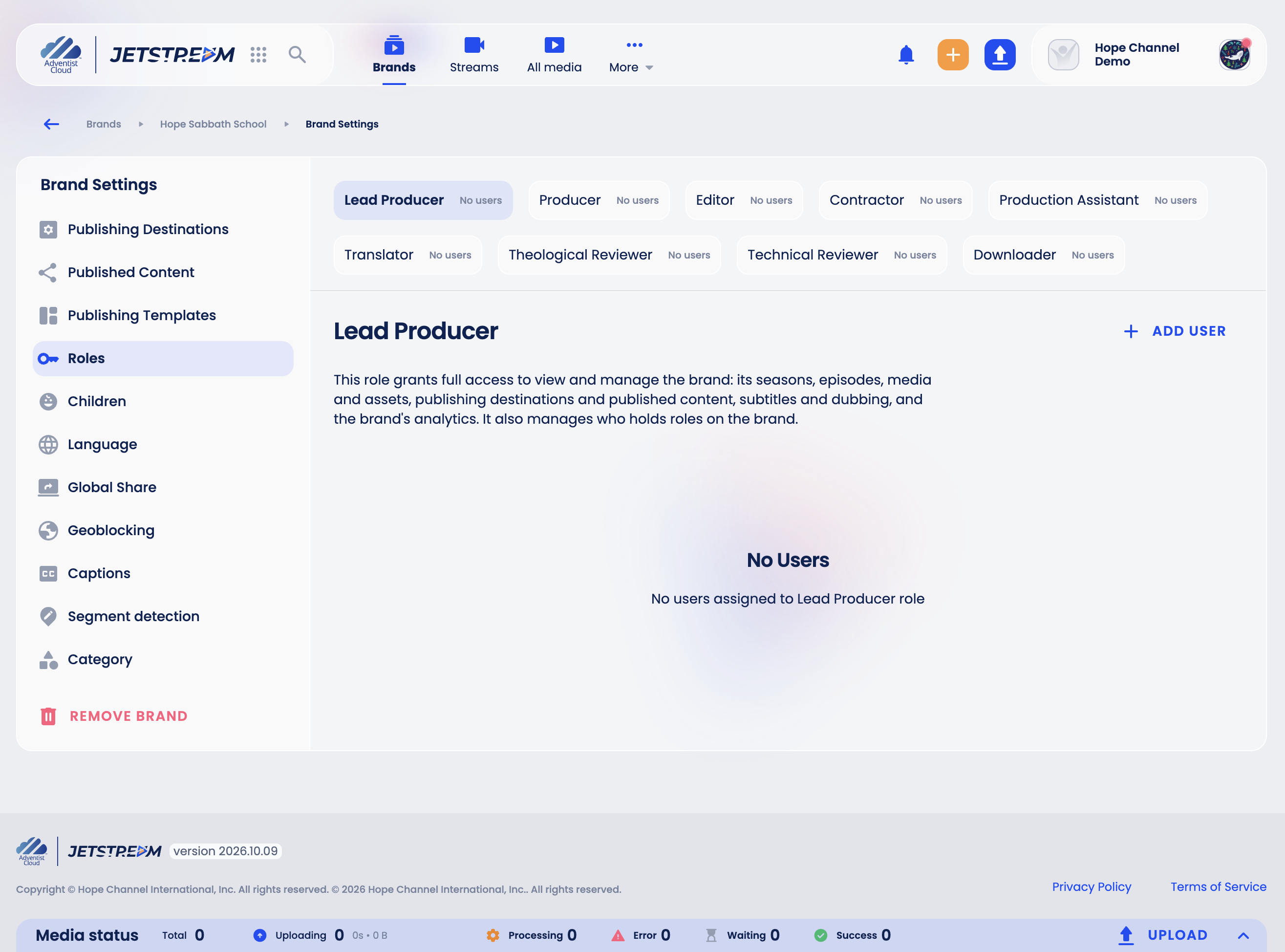Go to Brands tab
This screenshot has width=1285, height=952.
click(394, 56)
